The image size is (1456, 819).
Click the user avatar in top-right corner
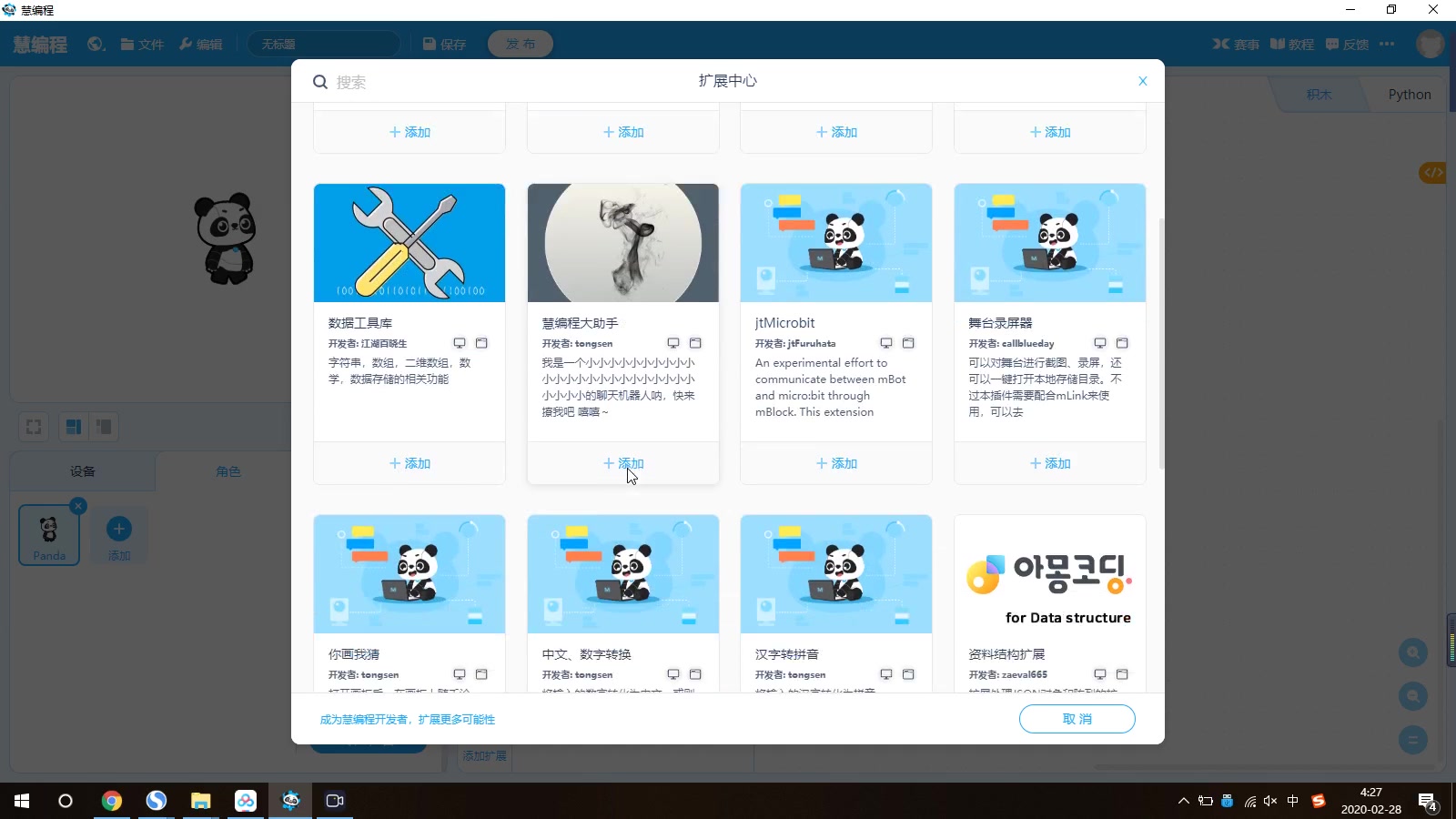coord(1429,43)
